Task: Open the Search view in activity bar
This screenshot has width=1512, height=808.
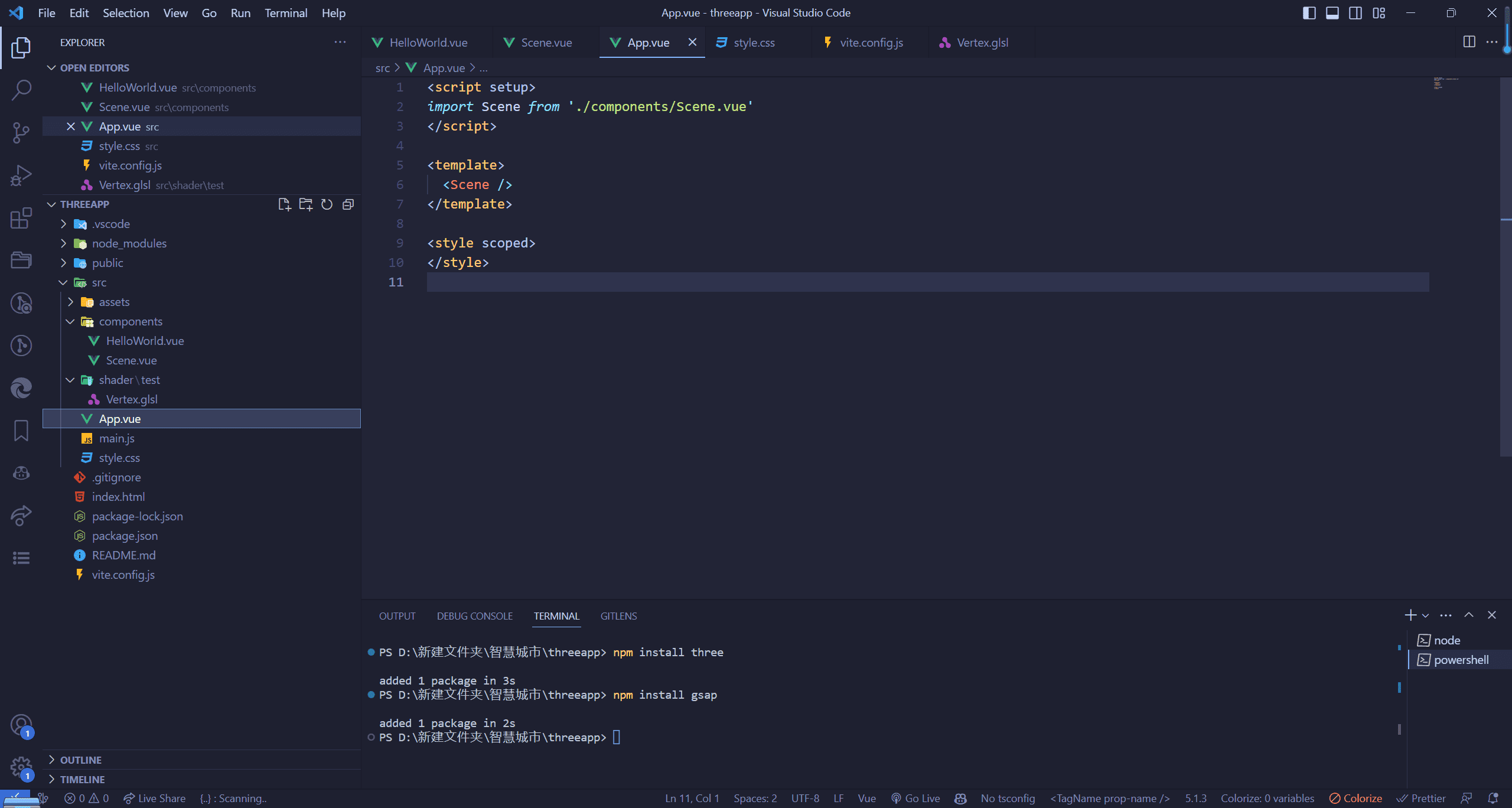Action: click(21, 90)
